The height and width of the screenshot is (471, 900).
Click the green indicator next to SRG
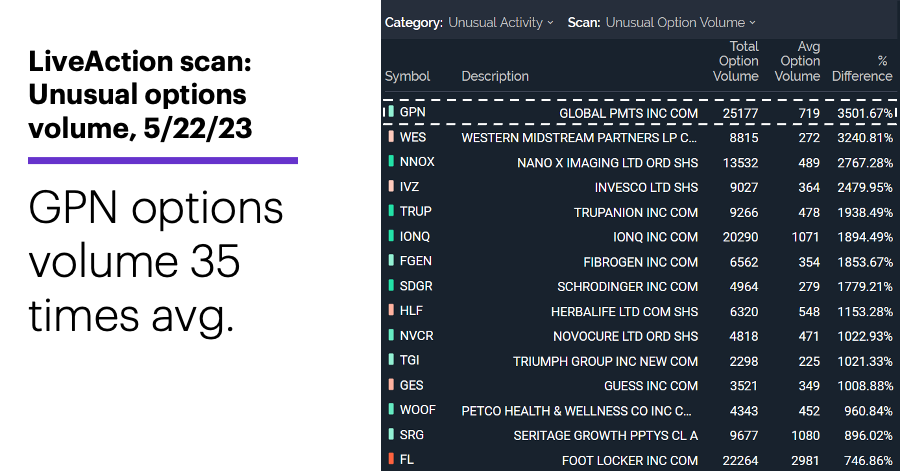[391, 434]
